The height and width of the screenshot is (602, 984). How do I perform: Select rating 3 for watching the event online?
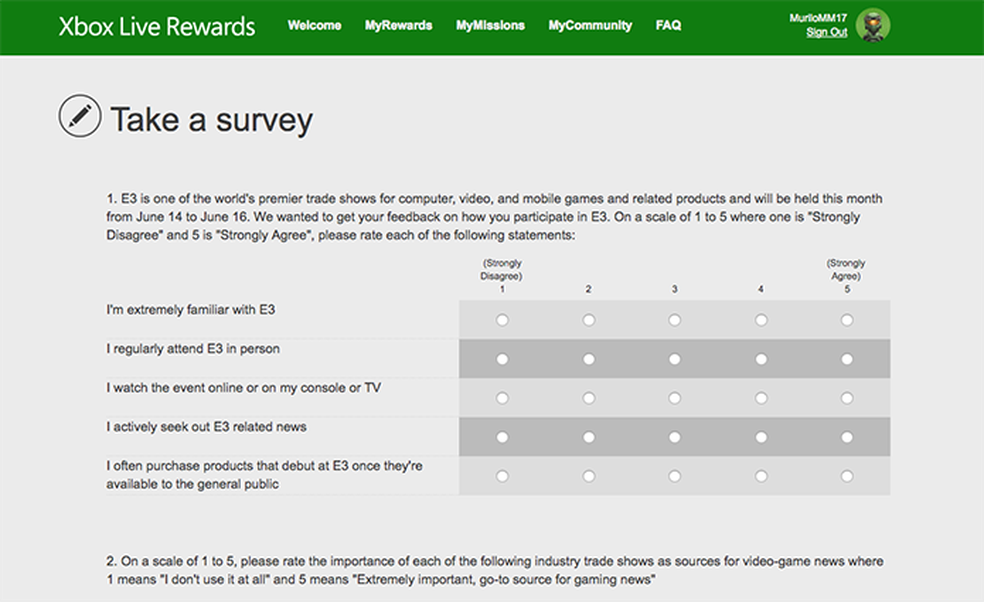[675, 396]
